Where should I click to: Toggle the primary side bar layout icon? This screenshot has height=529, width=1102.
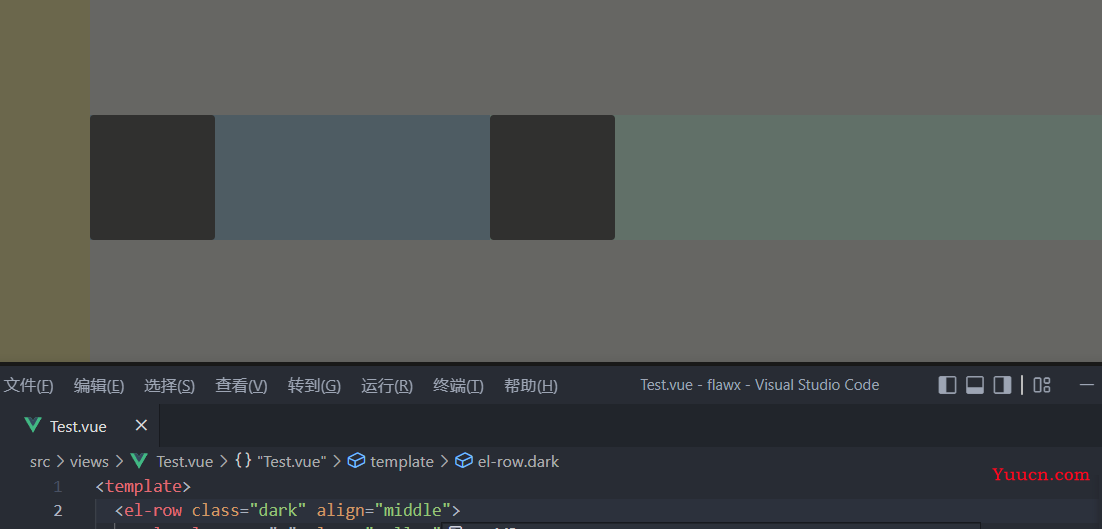pyautogui.click(x=947, y=385)
